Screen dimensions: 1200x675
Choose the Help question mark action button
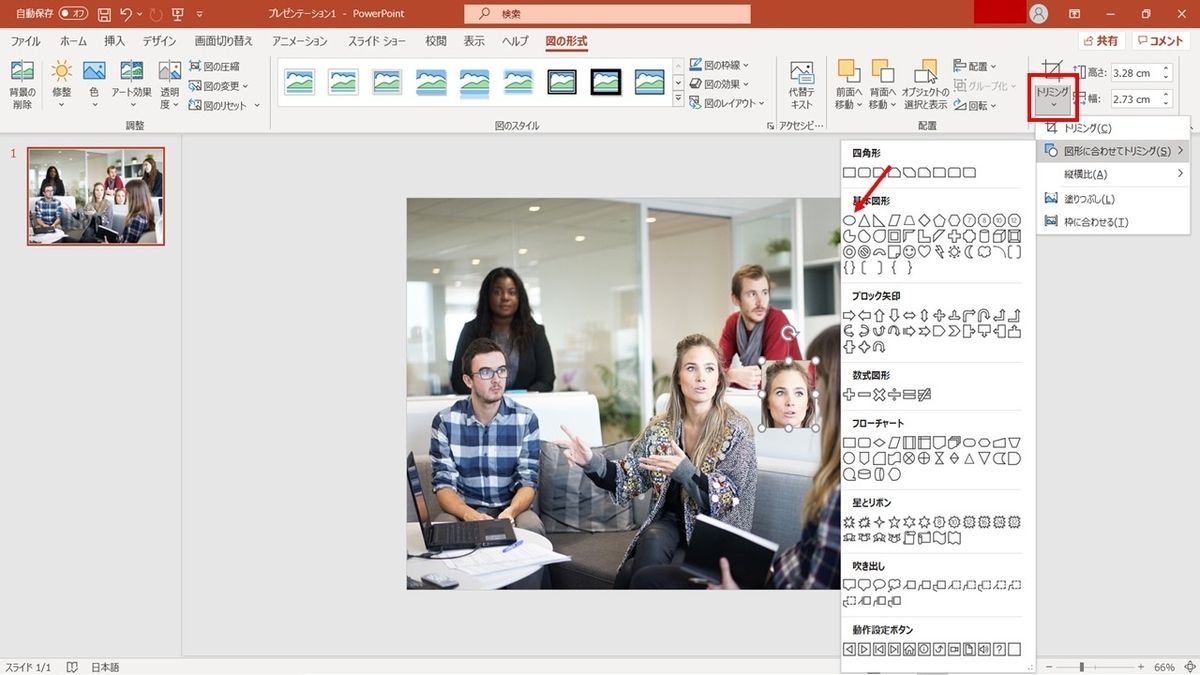(x=1000, y=649)
